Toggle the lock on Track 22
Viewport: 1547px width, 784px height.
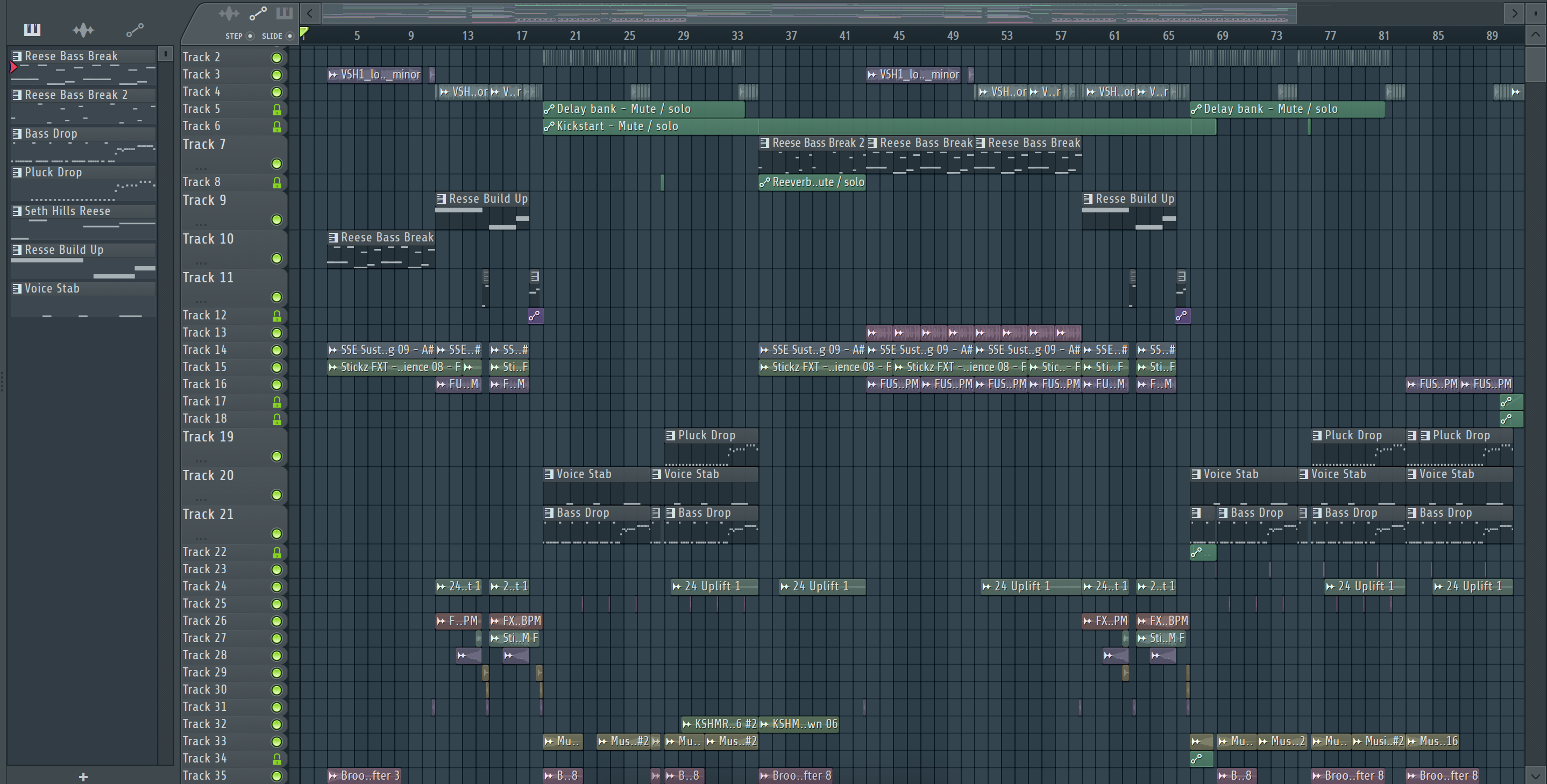tap(277, 553)
